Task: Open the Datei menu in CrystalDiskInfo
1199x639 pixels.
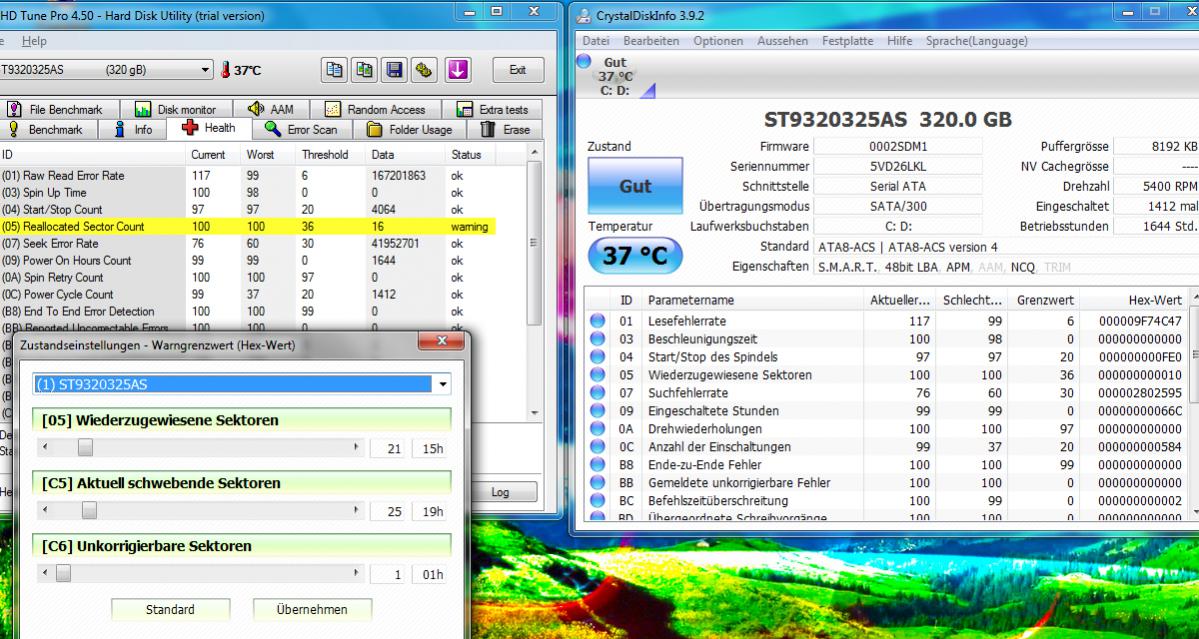Action: (596, 41)
